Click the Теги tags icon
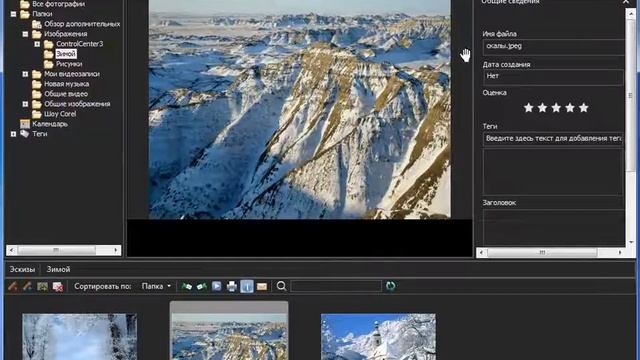The width and height of the screenshot is (640, 360). pyautogui.click(x=25, y=133)
